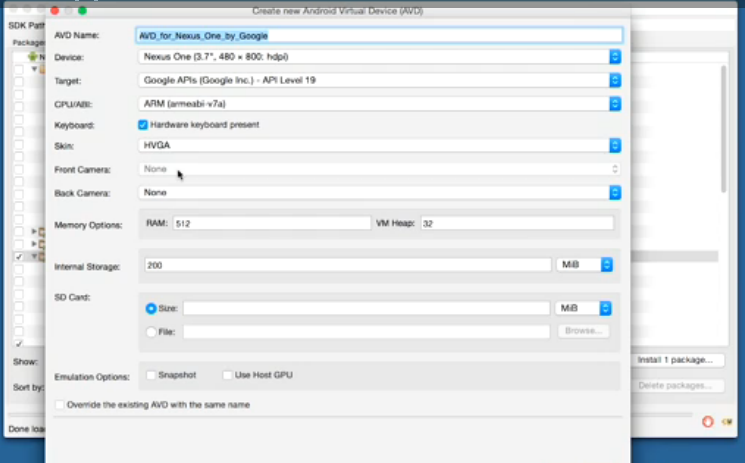This screenshot has width=745, height=463.
Task: Click the SD Card File path field
Action: click(x=366, y=332)
